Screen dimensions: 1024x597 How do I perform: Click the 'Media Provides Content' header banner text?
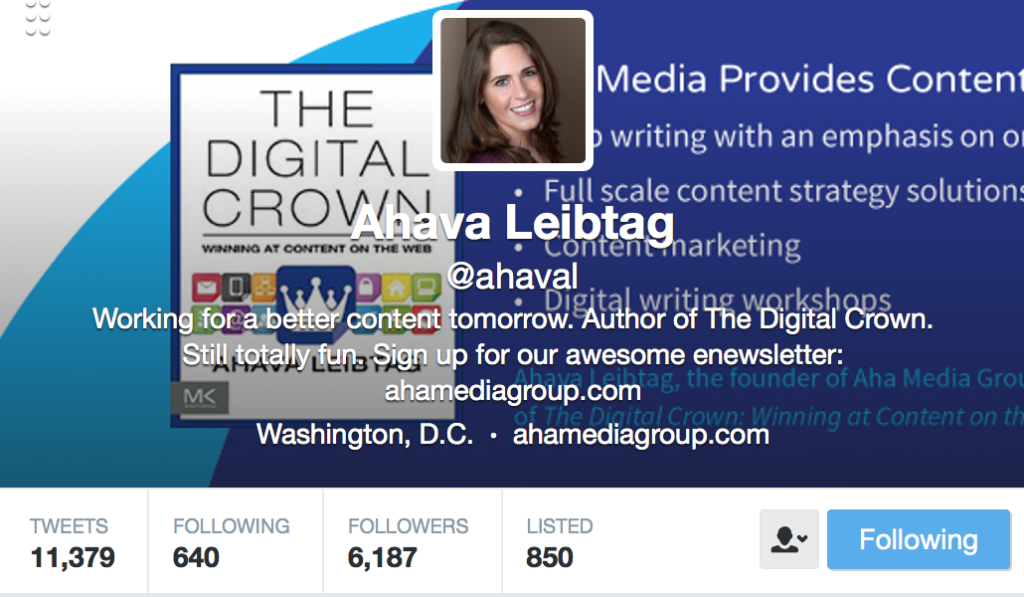tap(810, 79)
